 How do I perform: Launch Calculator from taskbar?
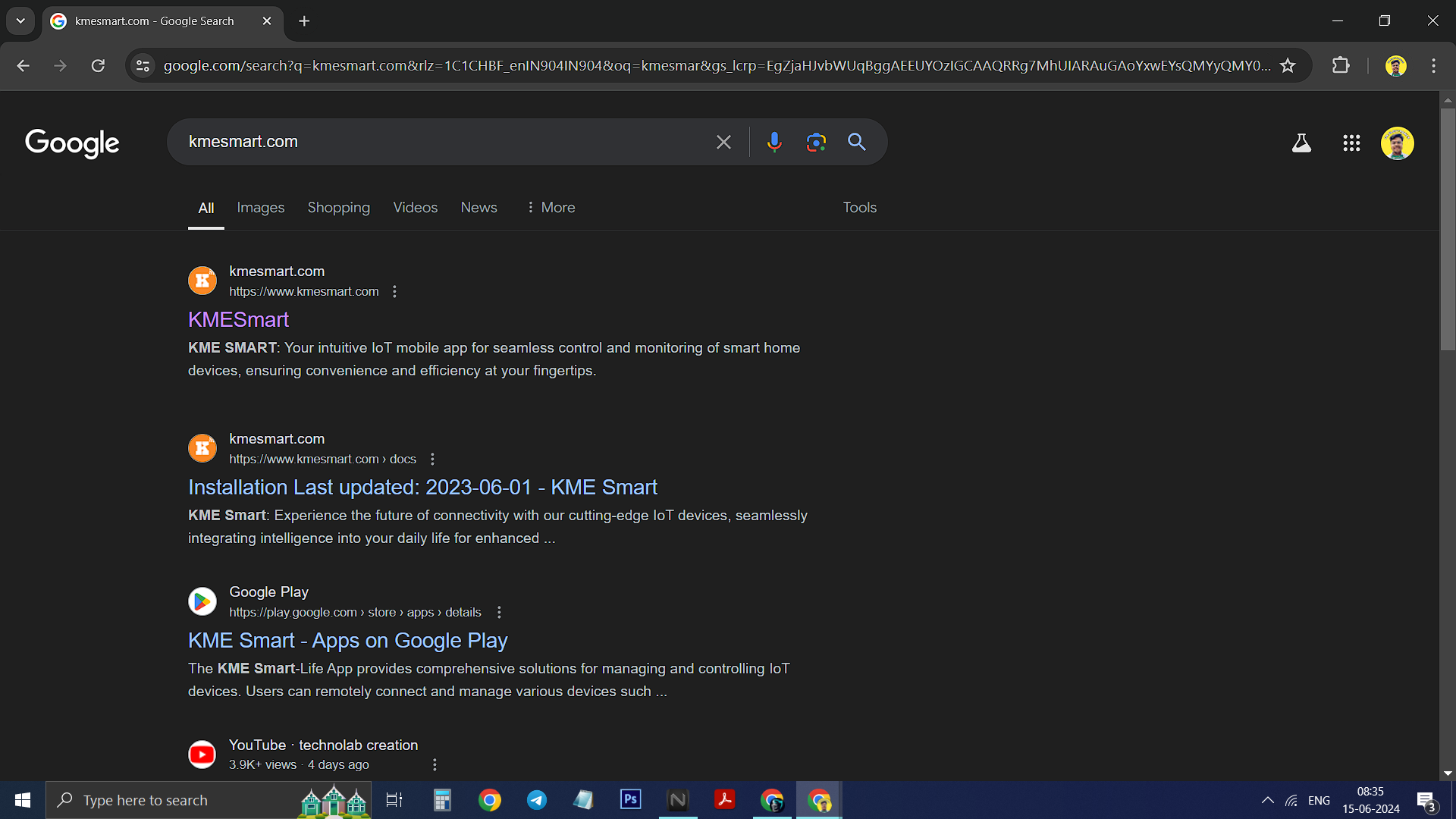(x=442, y=800)
